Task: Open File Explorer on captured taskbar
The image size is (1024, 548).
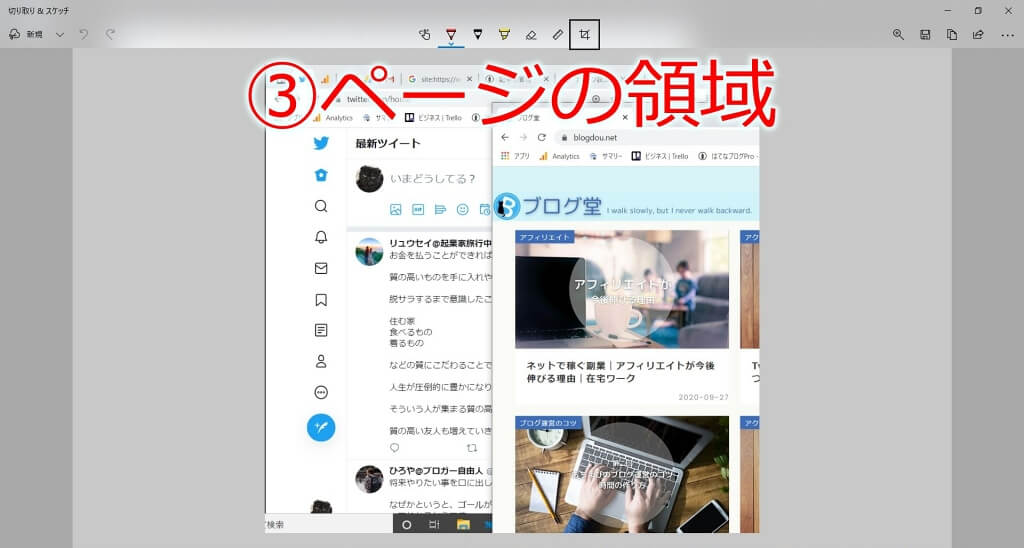Action: (x=463, y=524)
